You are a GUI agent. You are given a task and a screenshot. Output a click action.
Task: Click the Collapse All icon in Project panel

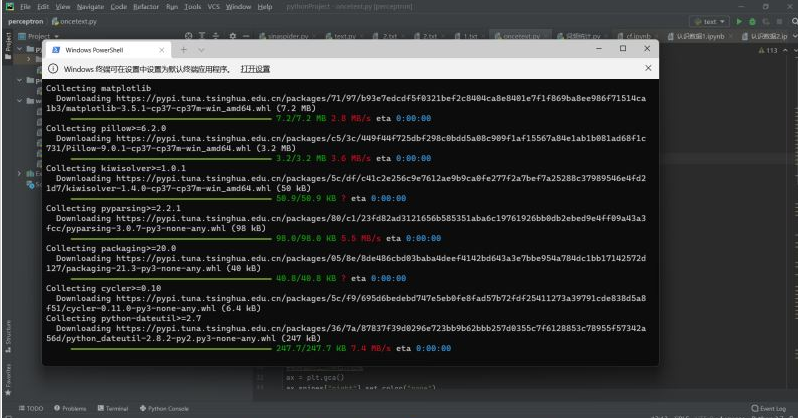[216, 36]
